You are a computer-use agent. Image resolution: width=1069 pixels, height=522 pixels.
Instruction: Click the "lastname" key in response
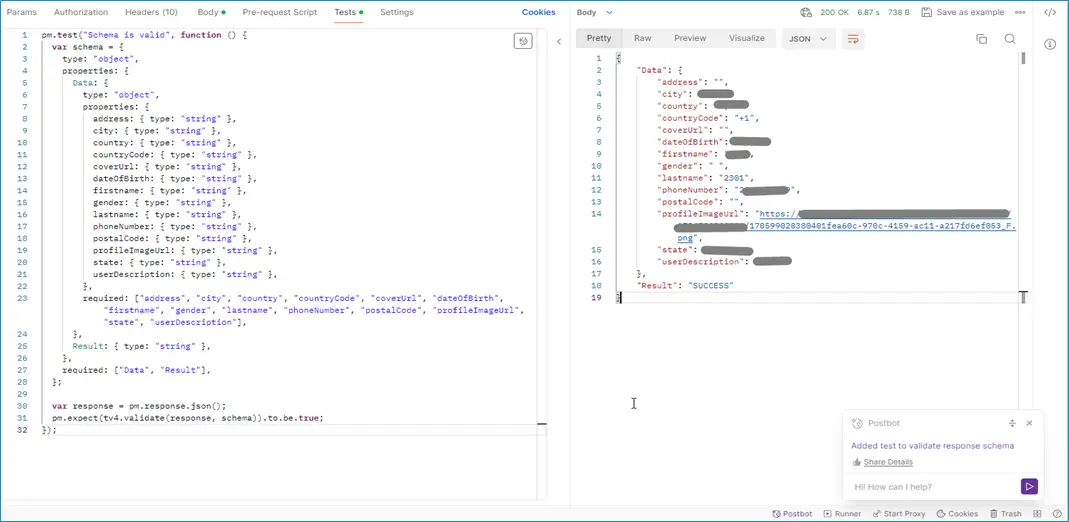[684, 178]
